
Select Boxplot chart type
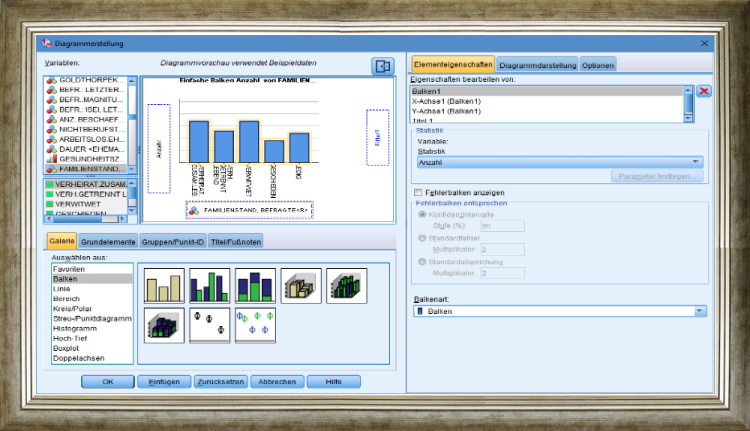[92, 348]
